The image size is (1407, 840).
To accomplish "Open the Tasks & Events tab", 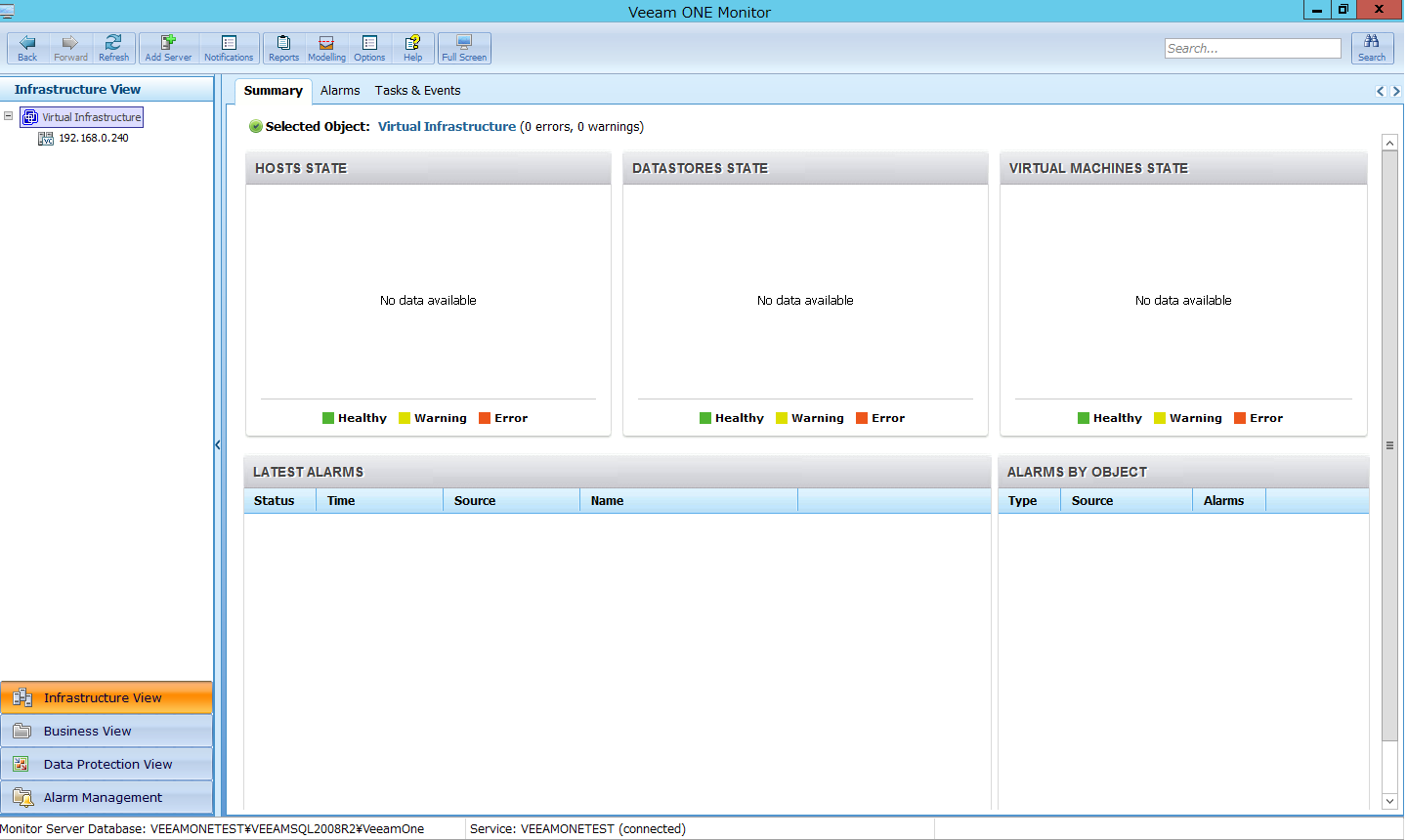I will [x=417, y=91].
